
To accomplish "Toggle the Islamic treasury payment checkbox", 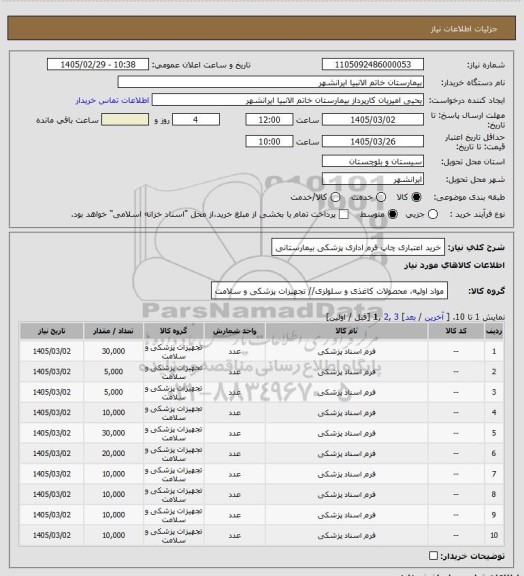I will point(344,214).
